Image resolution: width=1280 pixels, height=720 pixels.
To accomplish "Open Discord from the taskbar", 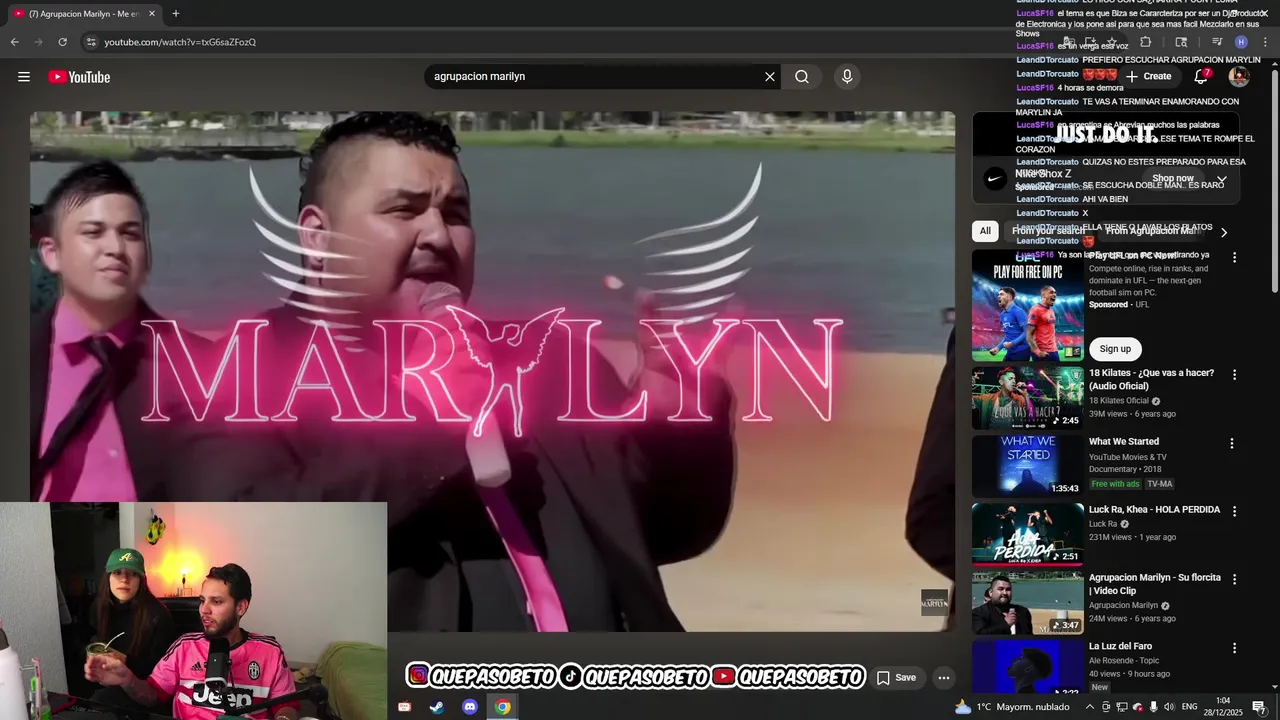I will tap(470, 707).
